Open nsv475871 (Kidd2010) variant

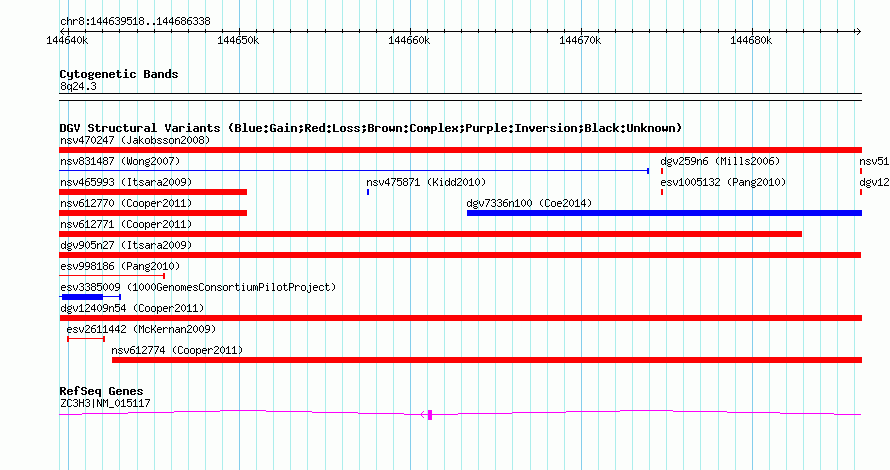click(x=426, y=182)
